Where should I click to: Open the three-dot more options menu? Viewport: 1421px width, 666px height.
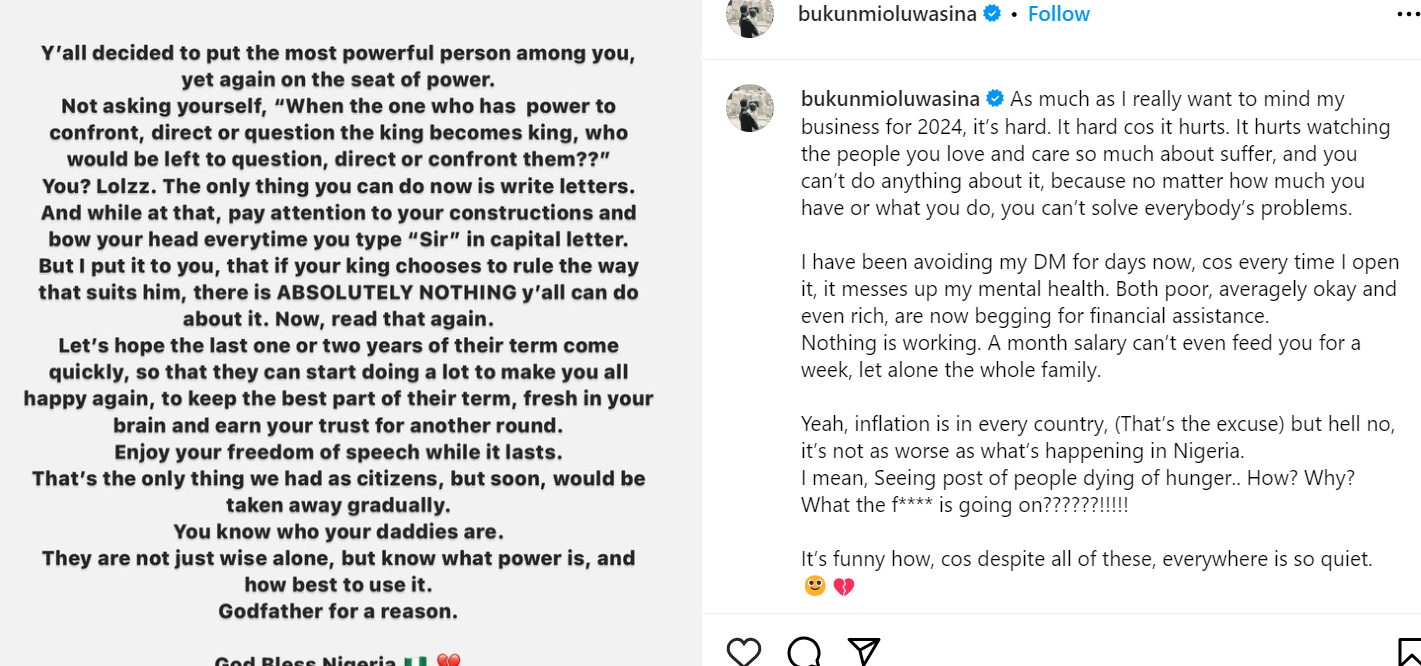tap(1408, 14)
